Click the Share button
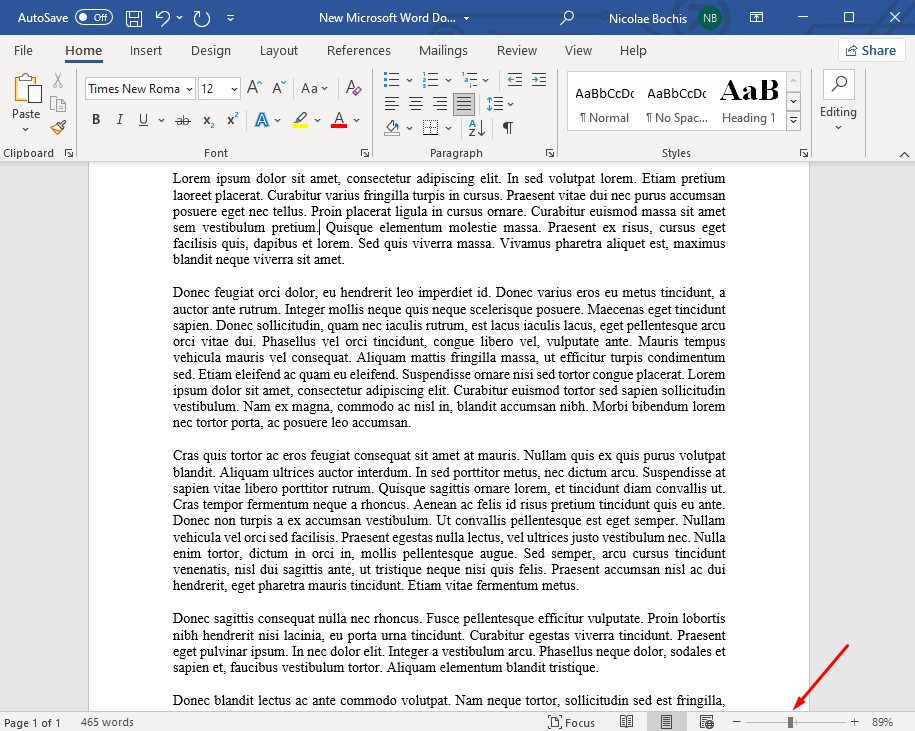Viewport: 915px width, 731px height. (x=871, y=51)
